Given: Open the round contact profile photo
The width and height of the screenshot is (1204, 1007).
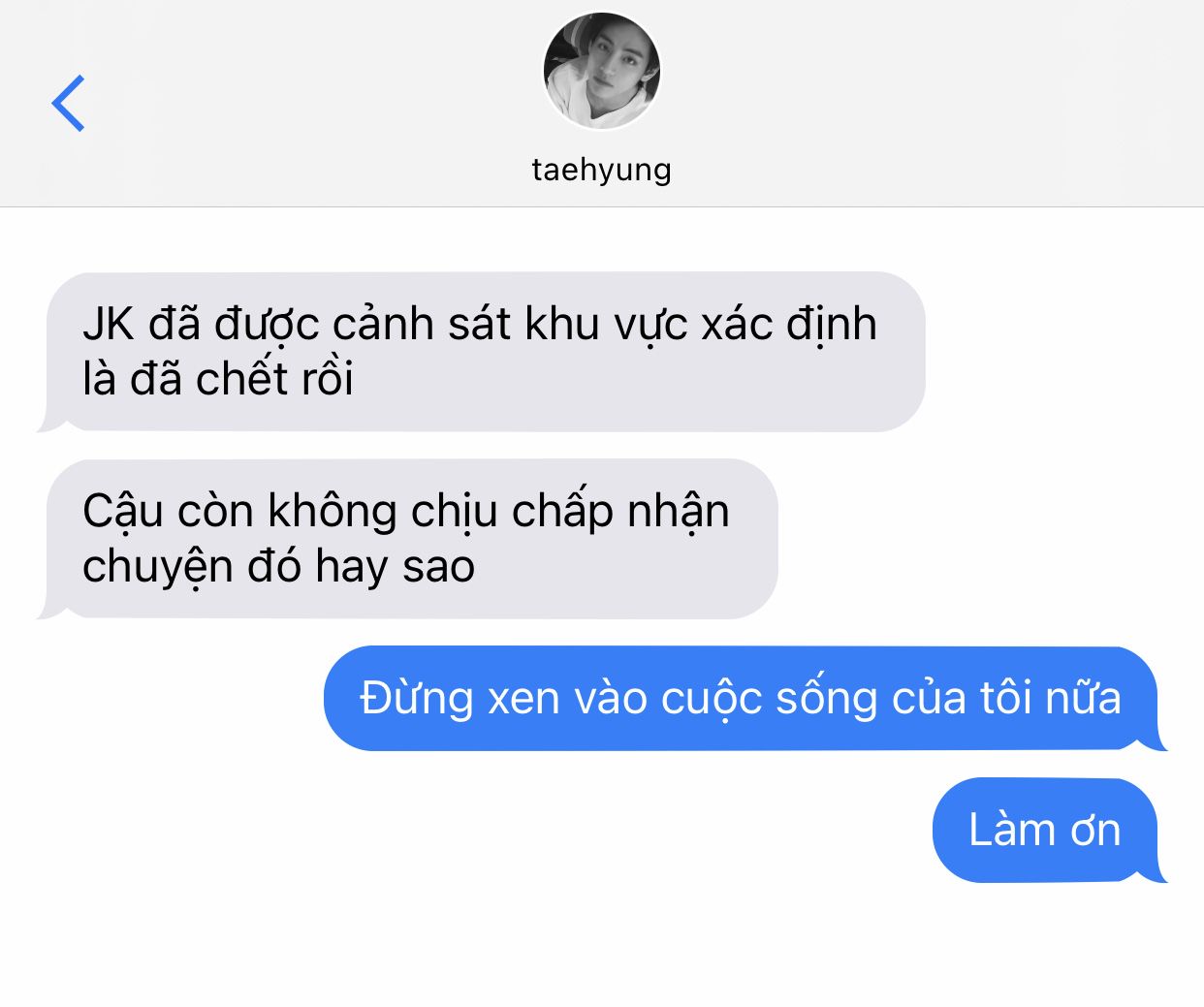Looking at the screenshot, I should click(602, 71).
